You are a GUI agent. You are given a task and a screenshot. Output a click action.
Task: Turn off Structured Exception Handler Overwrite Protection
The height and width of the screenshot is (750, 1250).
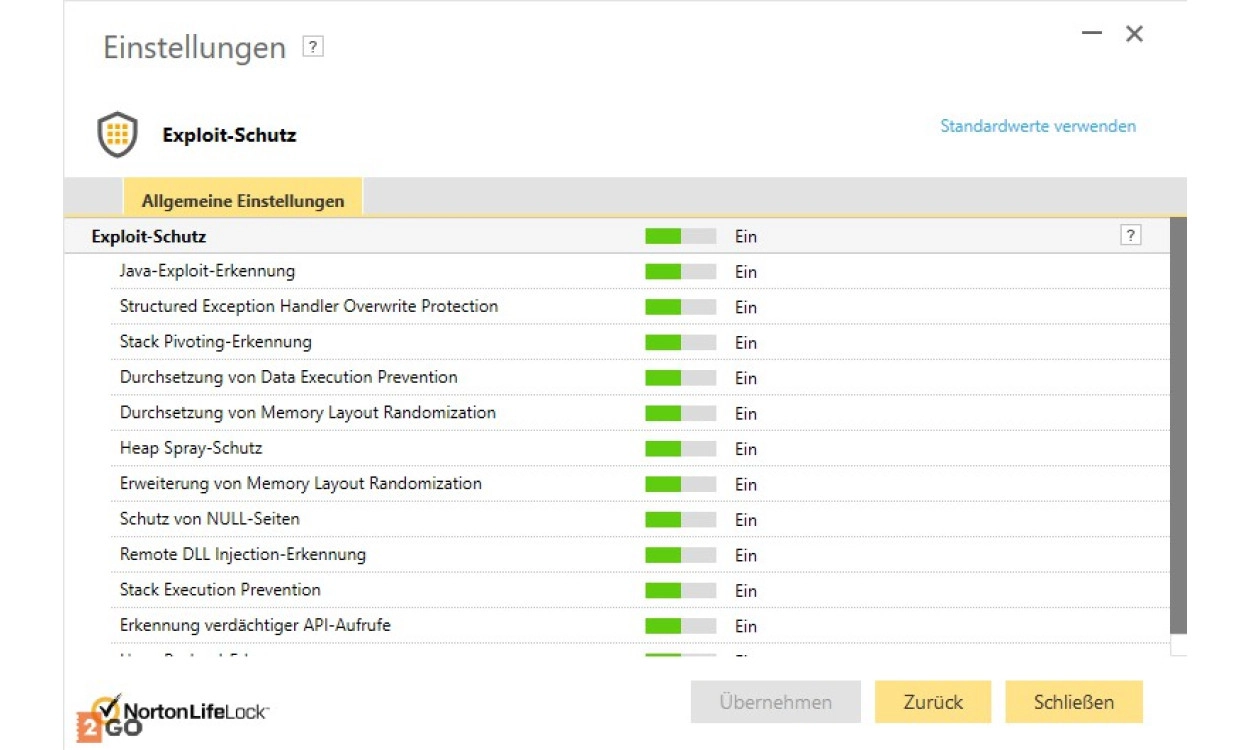click(680, 307)
